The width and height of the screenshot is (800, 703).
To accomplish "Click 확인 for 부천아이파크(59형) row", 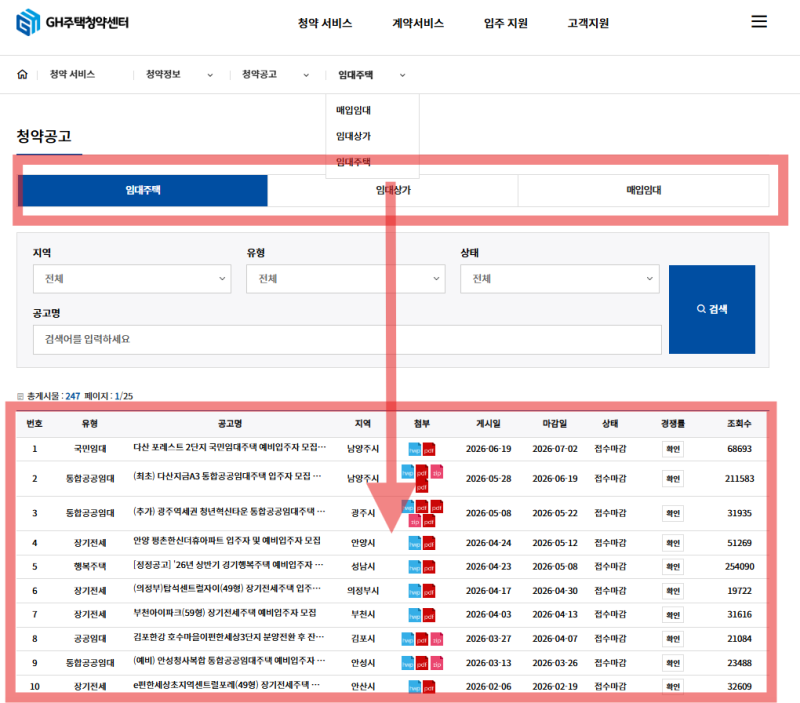I will (x=673, y=615).
